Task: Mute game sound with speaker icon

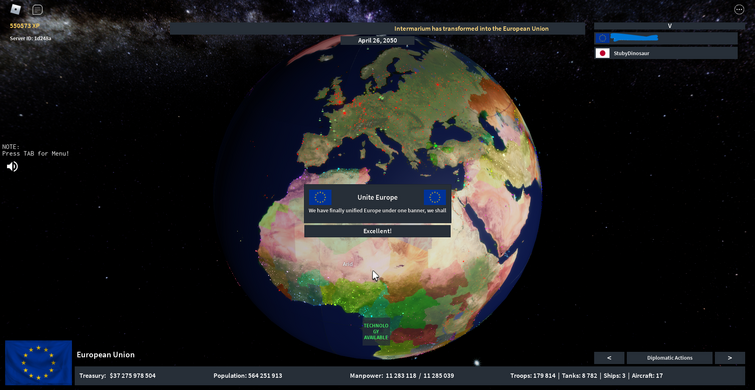Action: point(12,167)
